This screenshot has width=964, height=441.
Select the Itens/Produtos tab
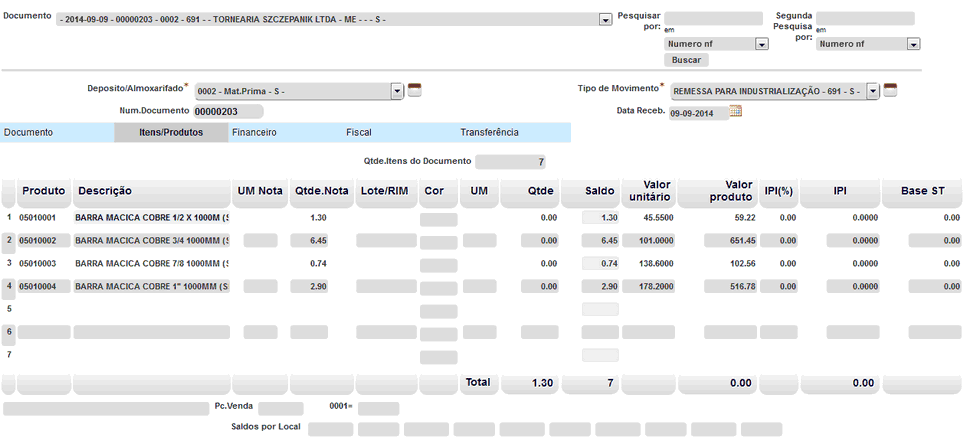(x=171, y=132)
